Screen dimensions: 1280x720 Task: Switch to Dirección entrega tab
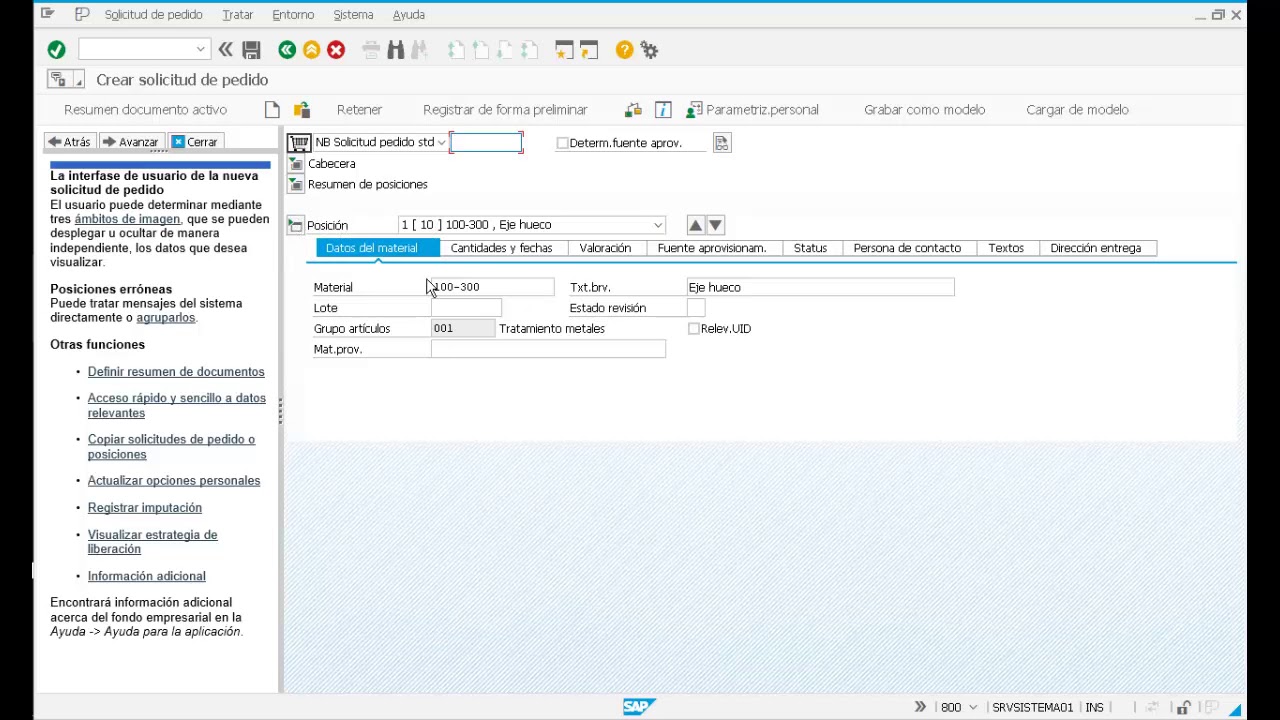tap(1095, 248)
